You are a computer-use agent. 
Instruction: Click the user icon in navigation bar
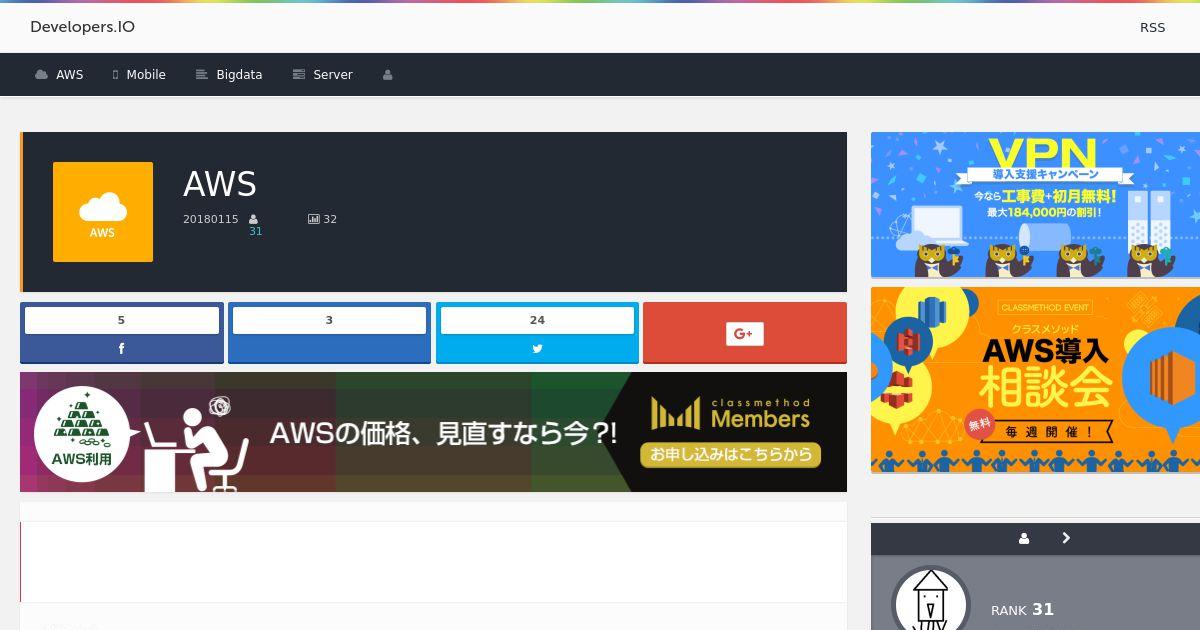pyautogui.click(x=388, y=75)
